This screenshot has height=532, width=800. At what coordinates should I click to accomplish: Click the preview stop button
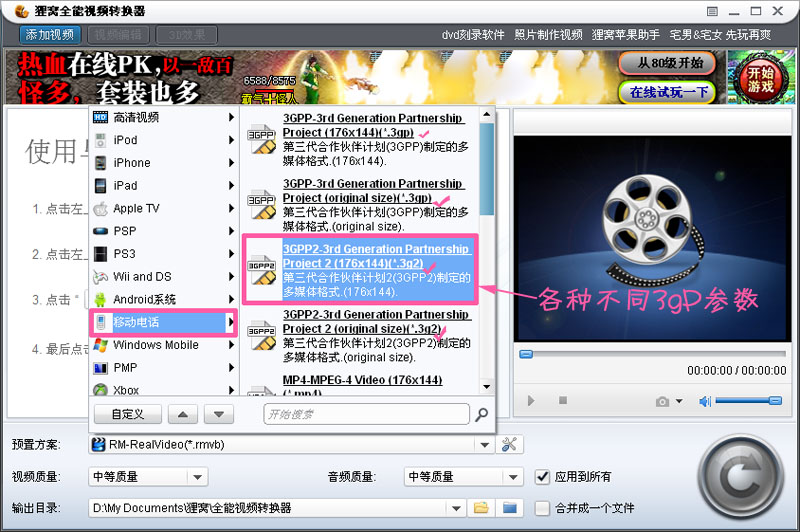(x=563, y=400)
